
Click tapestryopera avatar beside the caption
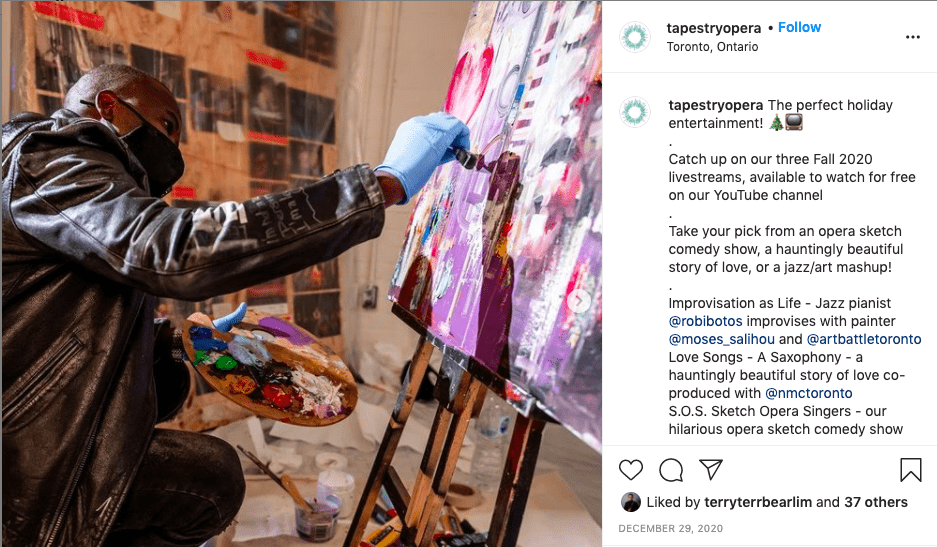635,112
